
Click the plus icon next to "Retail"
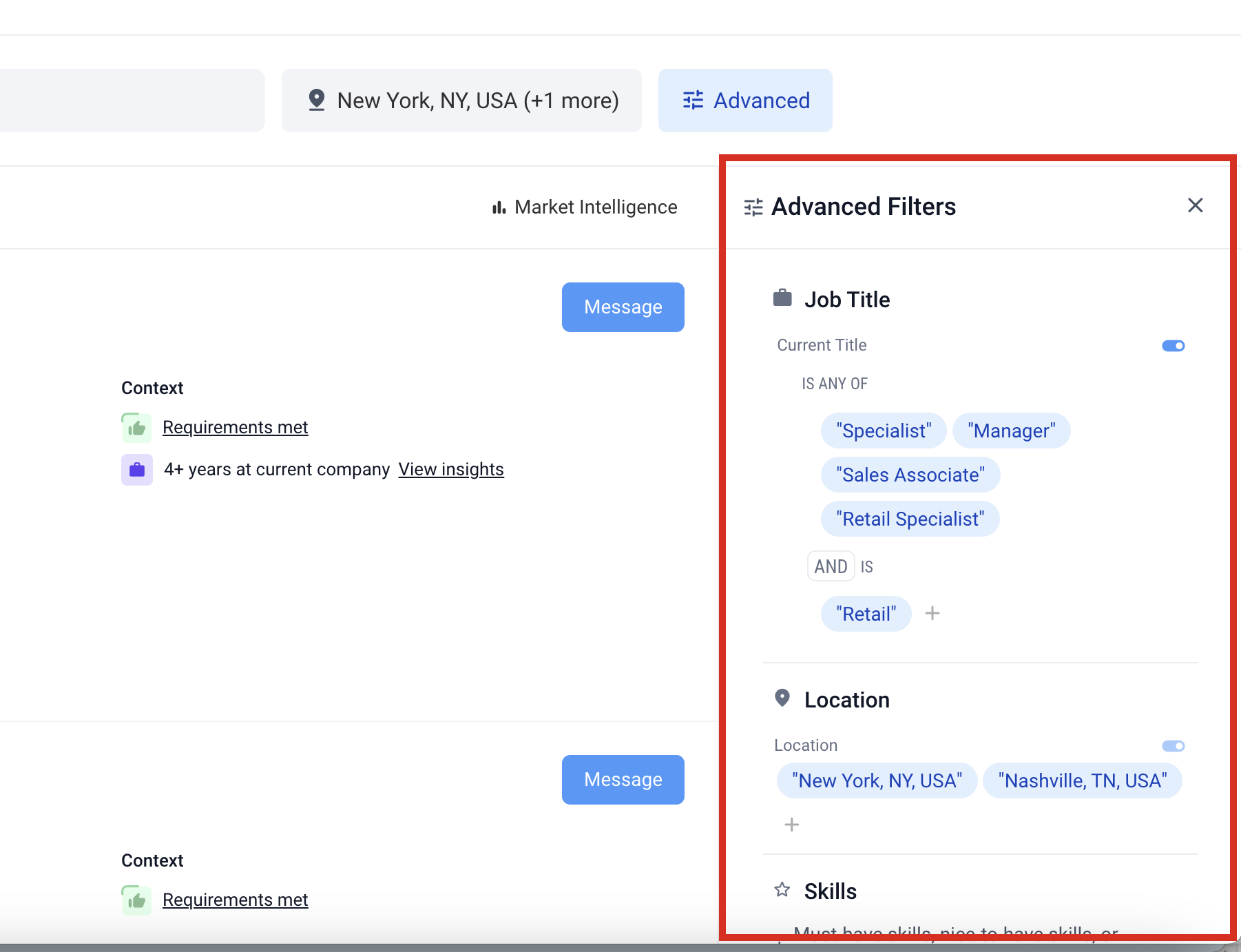[x=932, y=613]
